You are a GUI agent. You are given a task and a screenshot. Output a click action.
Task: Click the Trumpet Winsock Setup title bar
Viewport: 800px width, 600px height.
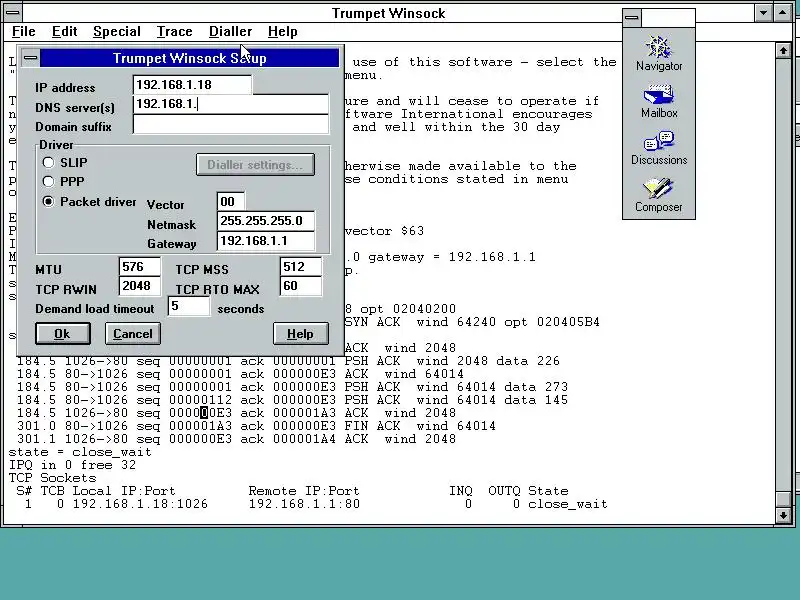coord(189,58)
